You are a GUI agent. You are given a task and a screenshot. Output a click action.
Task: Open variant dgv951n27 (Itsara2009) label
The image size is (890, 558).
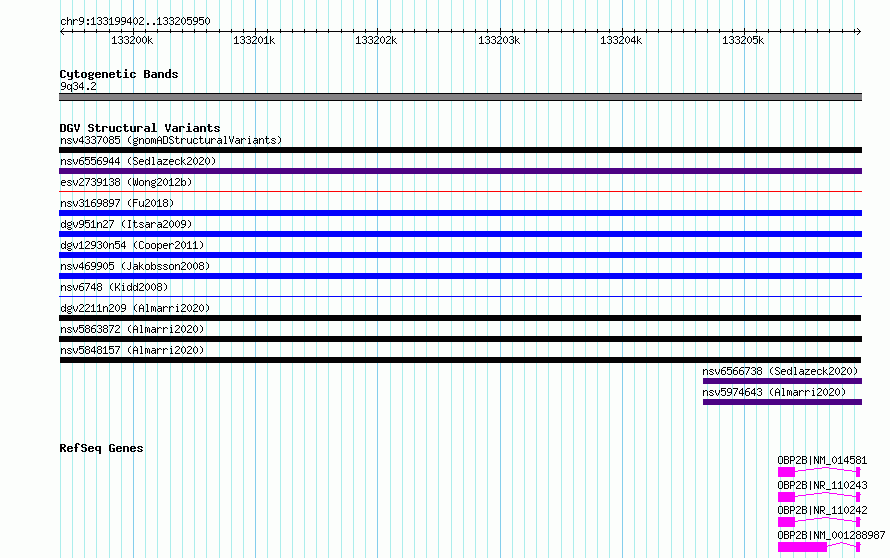[126, 224]
